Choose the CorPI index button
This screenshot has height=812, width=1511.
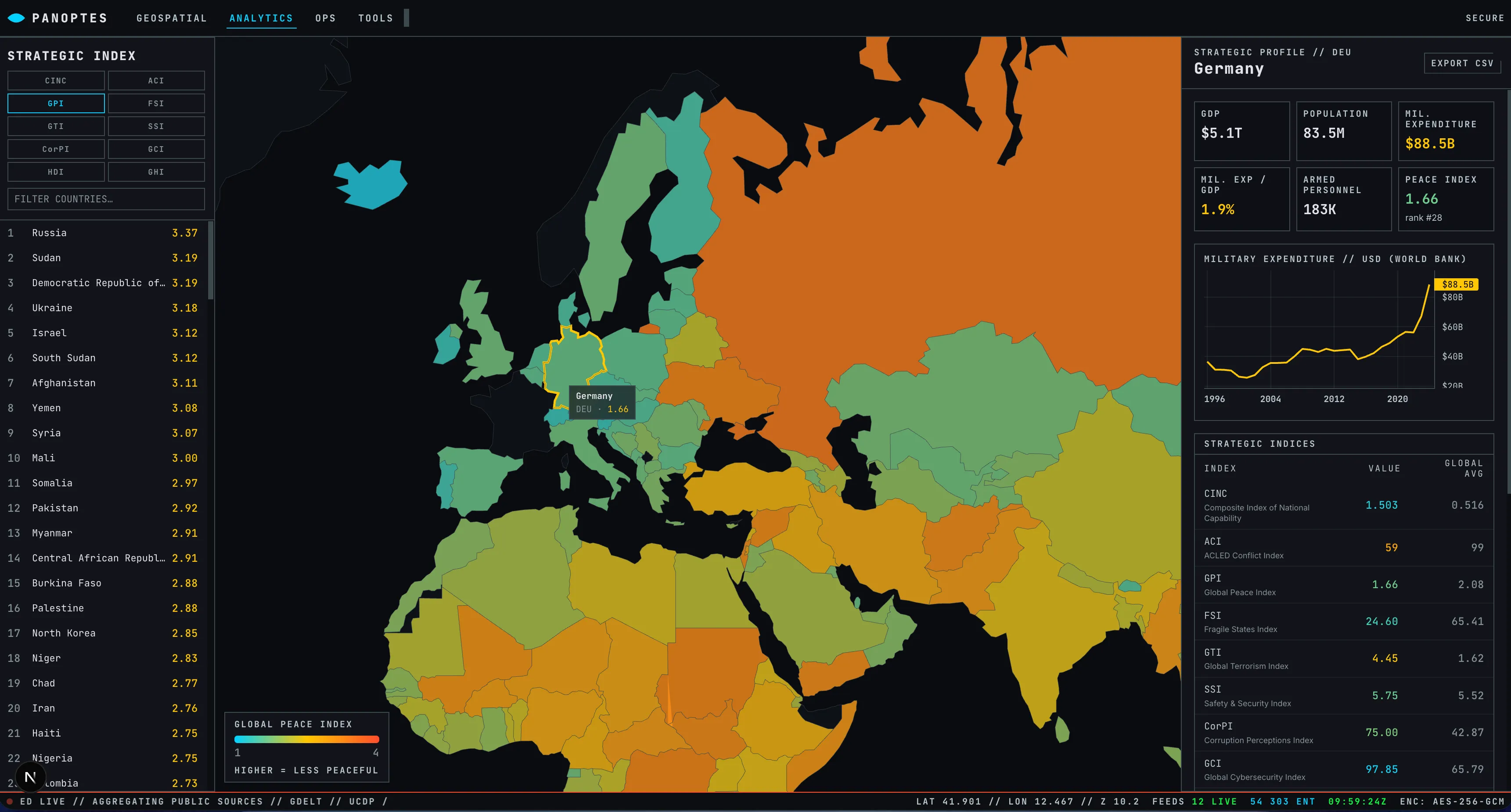click(x=56, y=149)
